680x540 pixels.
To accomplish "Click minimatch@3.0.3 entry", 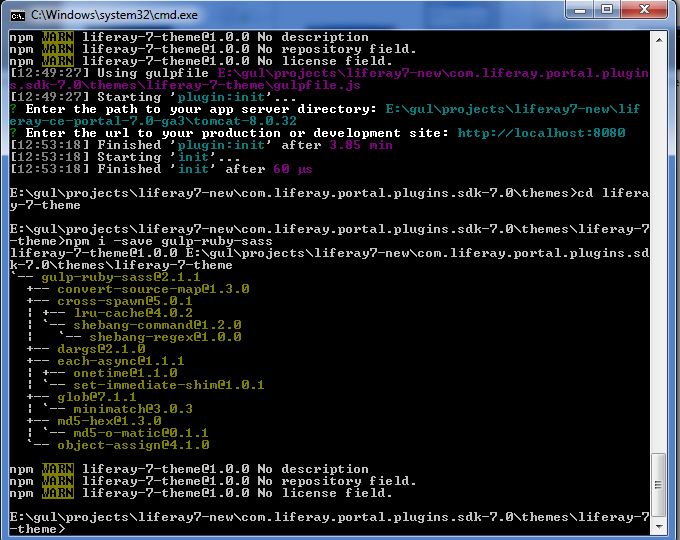I will tap(133, 409).
